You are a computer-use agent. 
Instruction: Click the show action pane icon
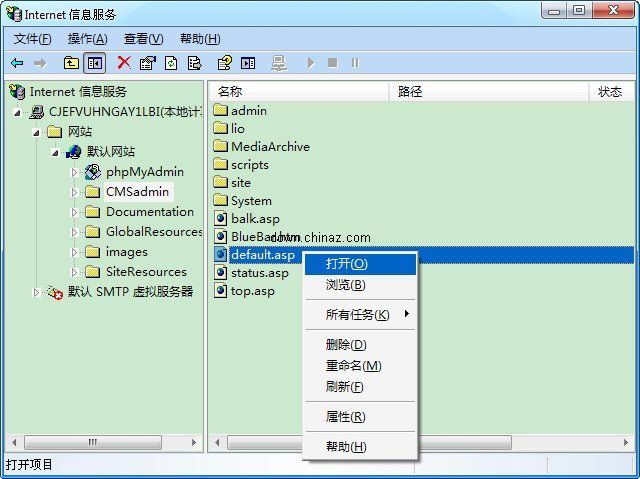click(248, 63)
